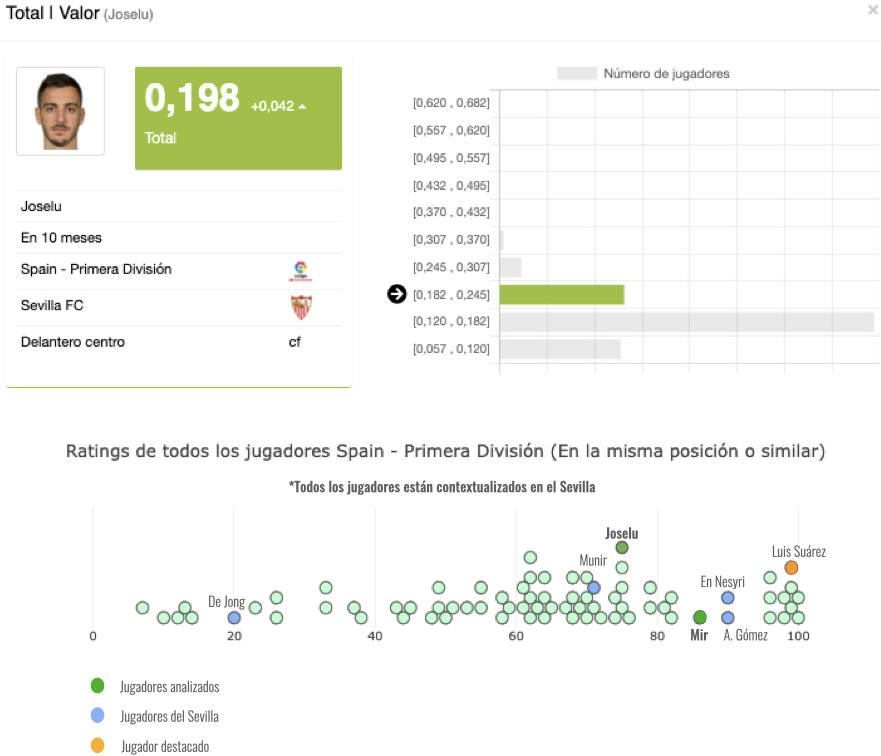Click the value increase triangle icon
The width and height of the screenshot is (881, 756).
(302, 106)
